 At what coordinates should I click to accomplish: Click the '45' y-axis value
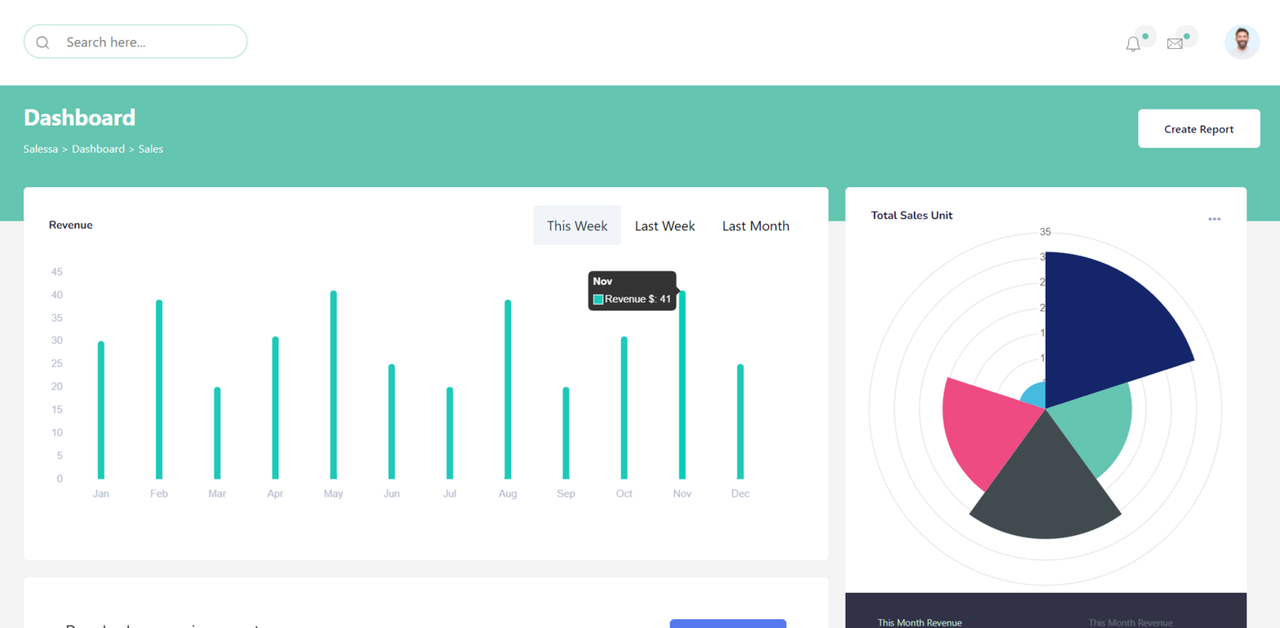57,272
